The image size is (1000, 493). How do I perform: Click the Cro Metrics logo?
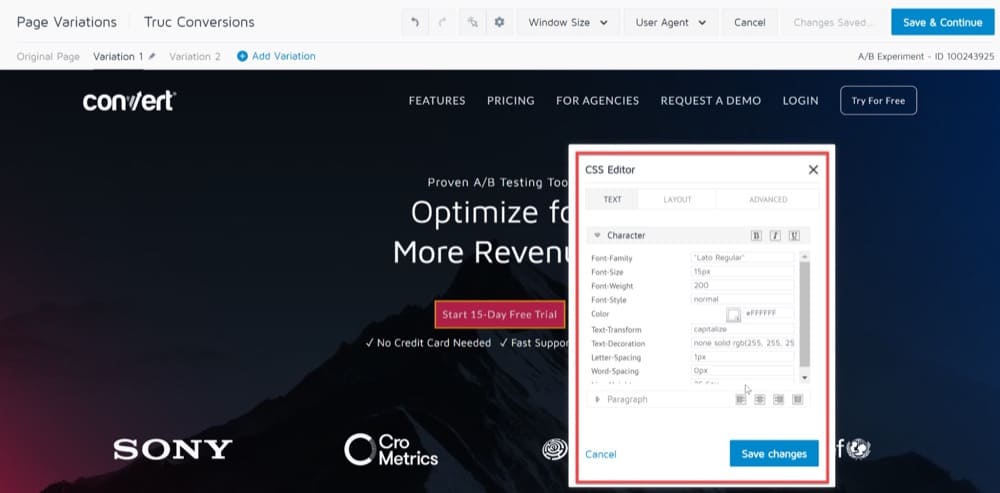391,450
